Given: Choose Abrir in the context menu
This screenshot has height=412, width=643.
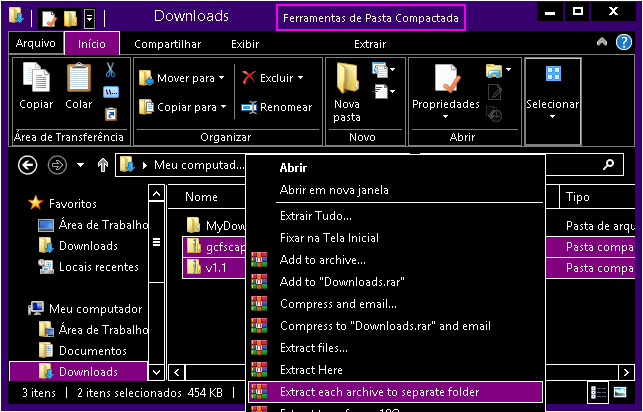Looking at the screenshot, I should (x=395, y=168).
